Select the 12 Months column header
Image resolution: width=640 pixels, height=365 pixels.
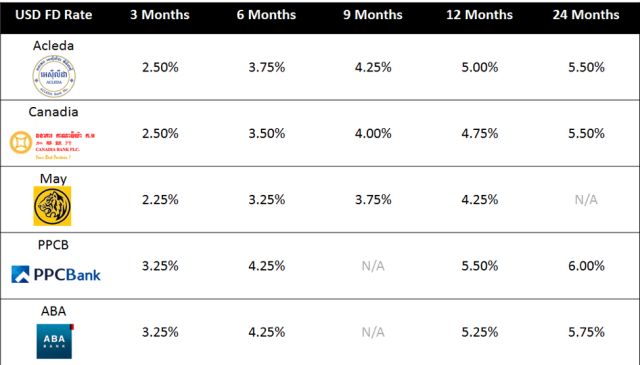click(480, 15)
